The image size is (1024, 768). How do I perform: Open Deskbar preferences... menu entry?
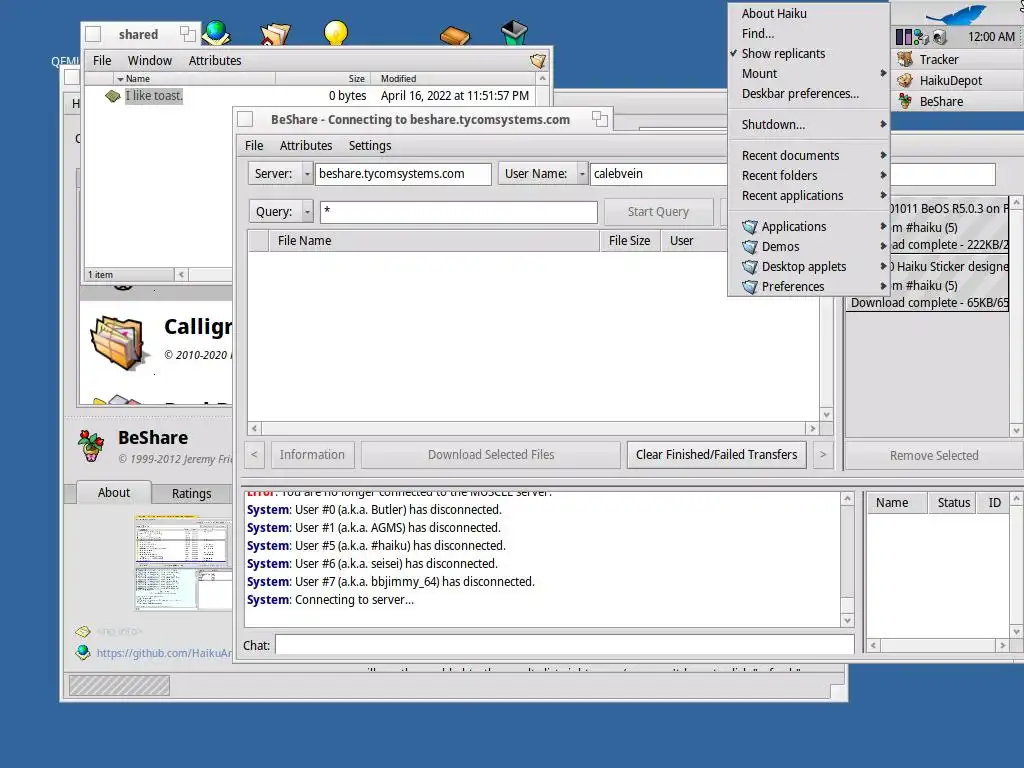click(x=808, y=94)
